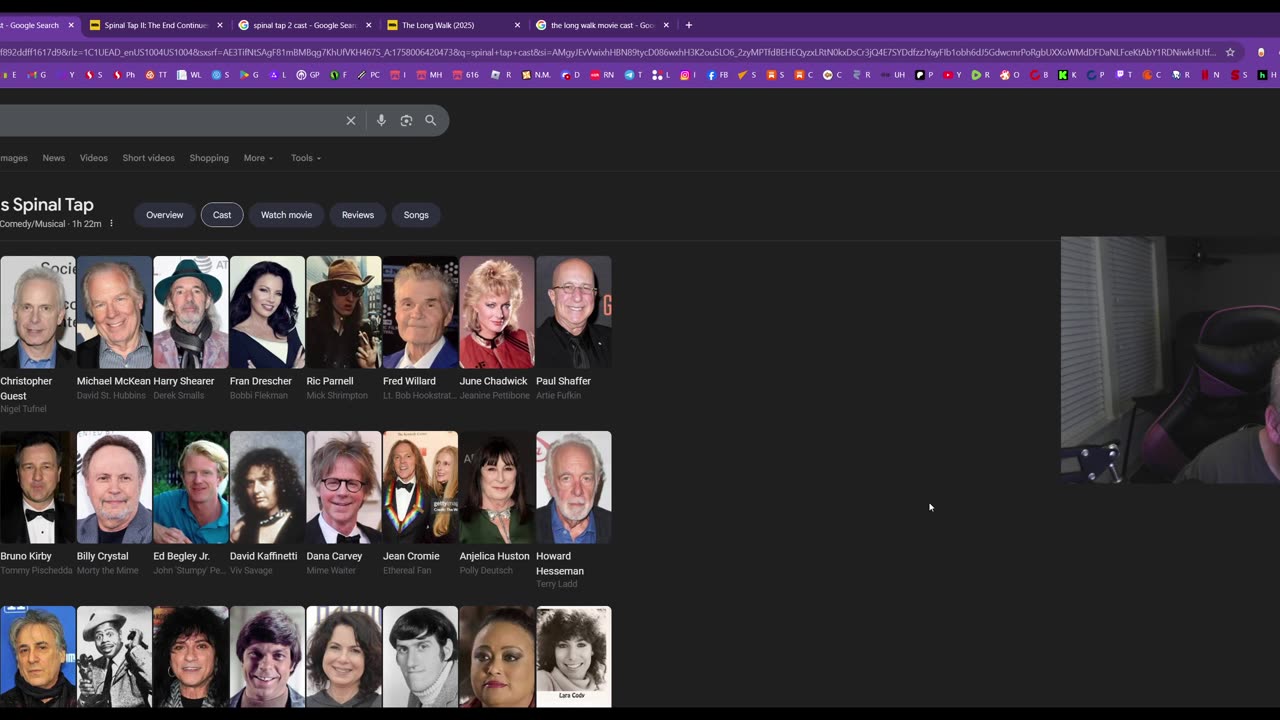
Task: Start voice search with the microphone icon
Action: click(381, 120)
